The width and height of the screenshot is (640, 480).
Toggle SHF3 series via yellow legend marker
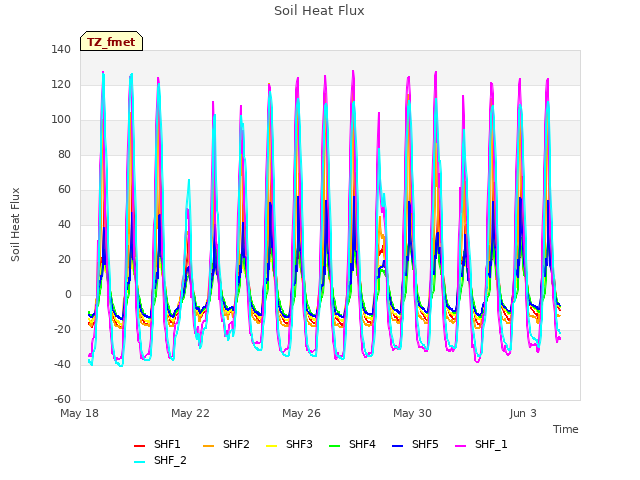pyautogui.click(x=271, y=446)
